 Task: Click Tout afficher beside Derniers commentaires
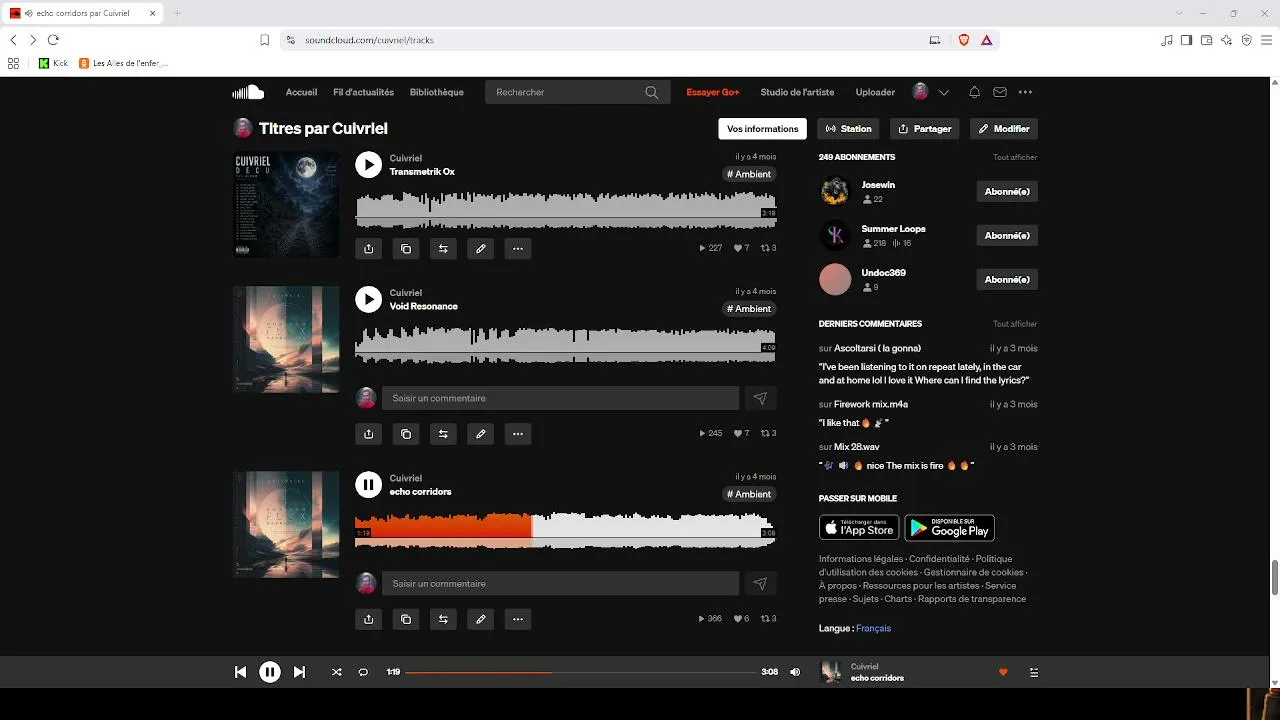[x=1015, y=324]
